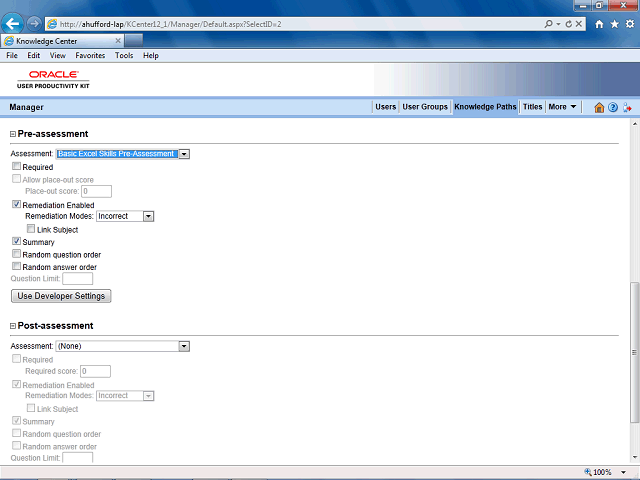Click Use Developer Settings button
This screenshot has width=640, height=480.
(x=61, y=296)
